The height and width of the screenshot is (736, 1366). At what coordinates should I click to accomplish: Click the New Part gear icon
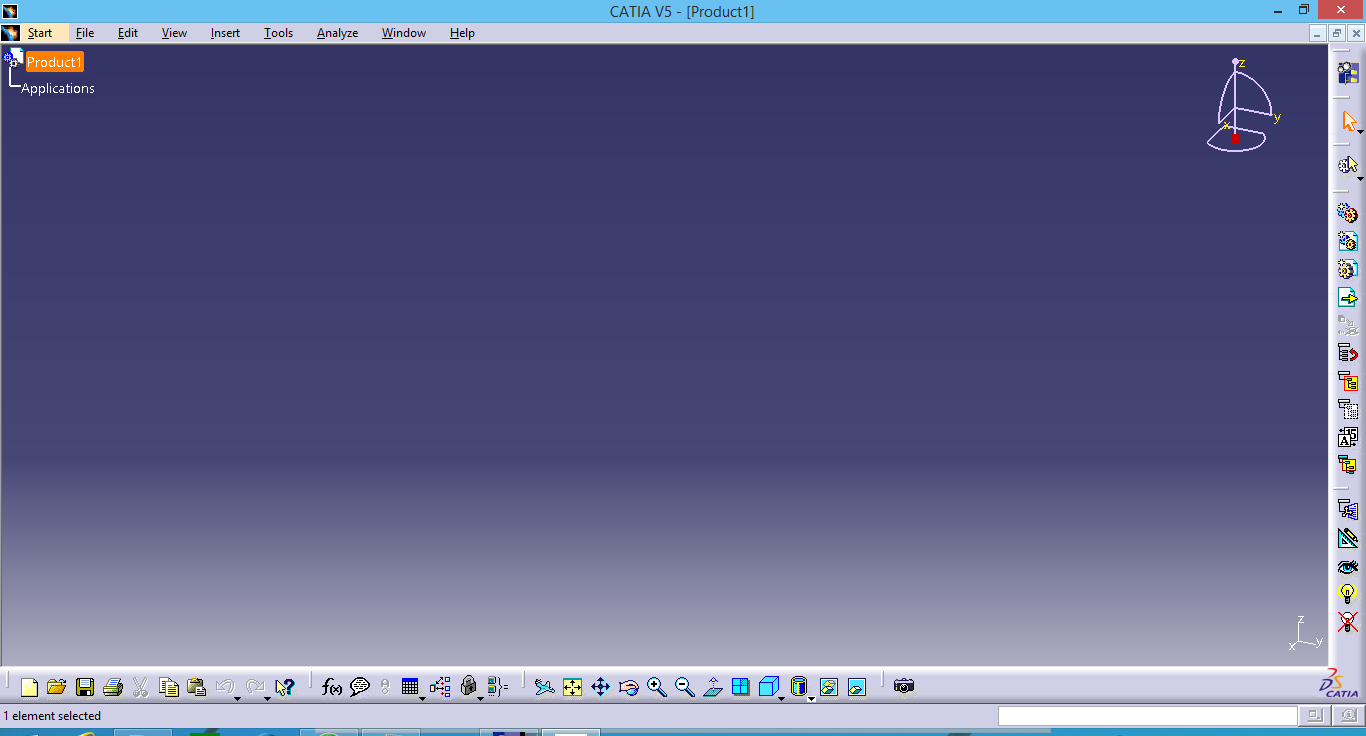[1348, 269]
